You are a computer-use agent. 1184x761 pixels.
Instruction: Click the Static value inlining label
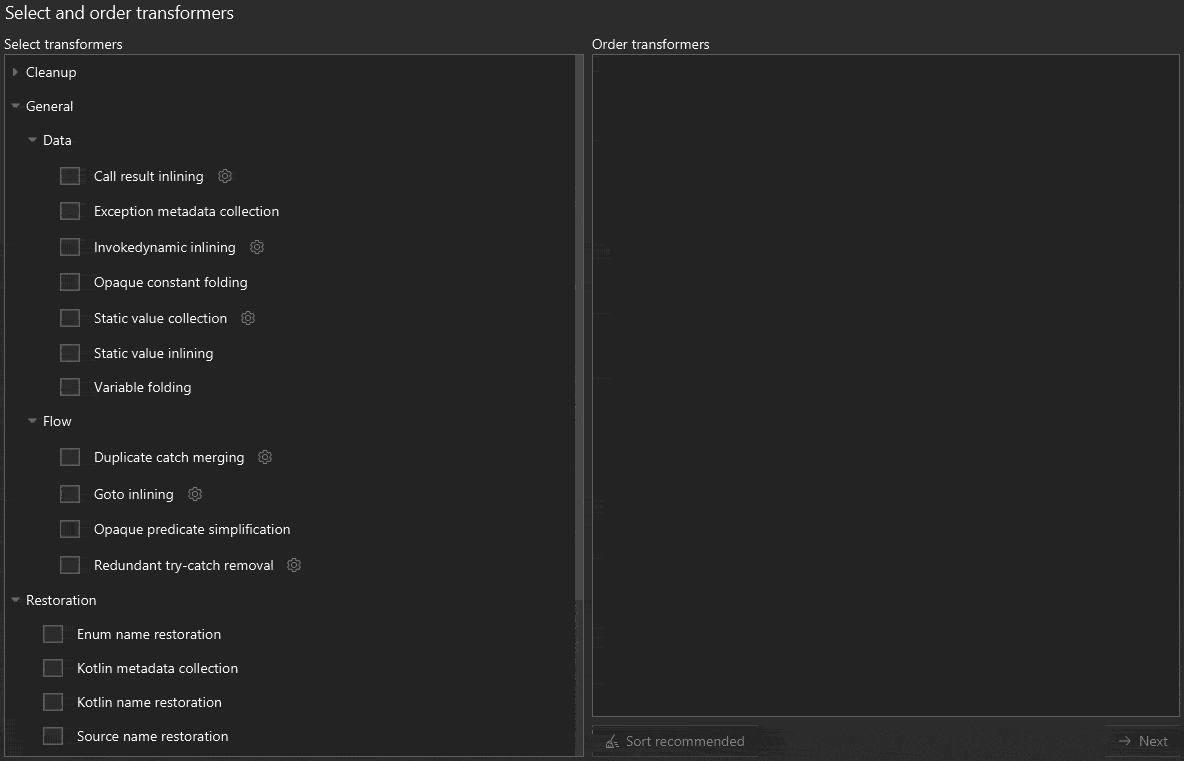[x=153, y=353]
